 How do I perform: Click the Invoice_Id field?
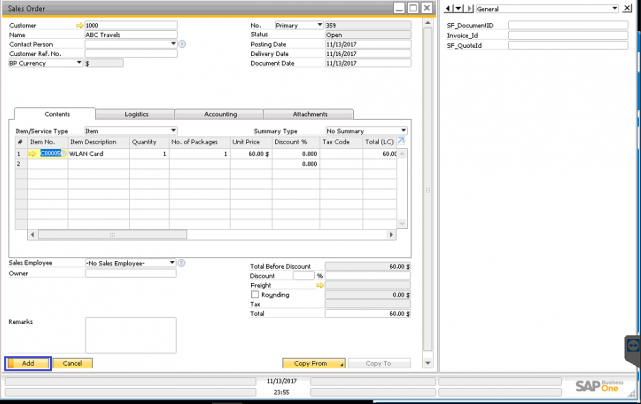[568, 36]
